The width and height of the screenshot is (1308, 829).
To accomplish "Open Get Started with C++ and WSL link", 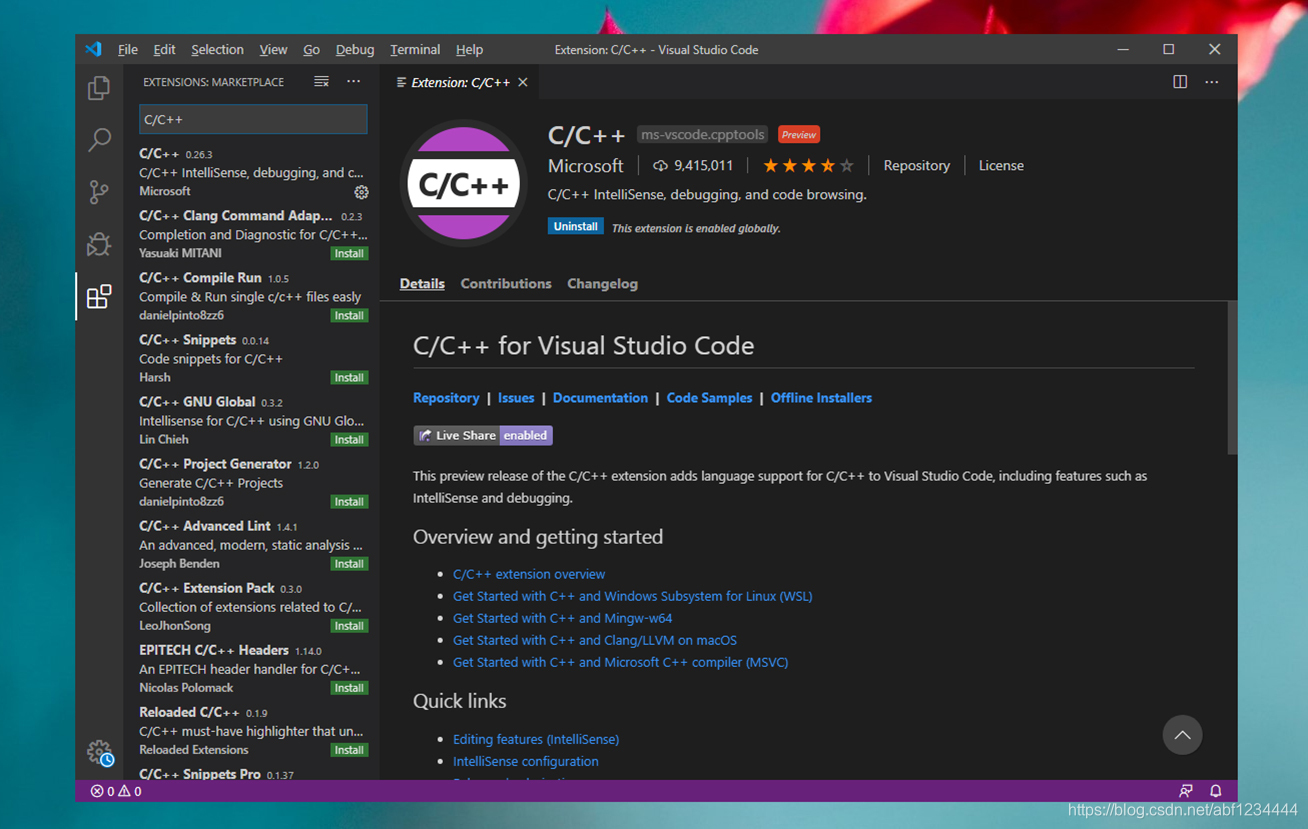I will tap(633, 596).
